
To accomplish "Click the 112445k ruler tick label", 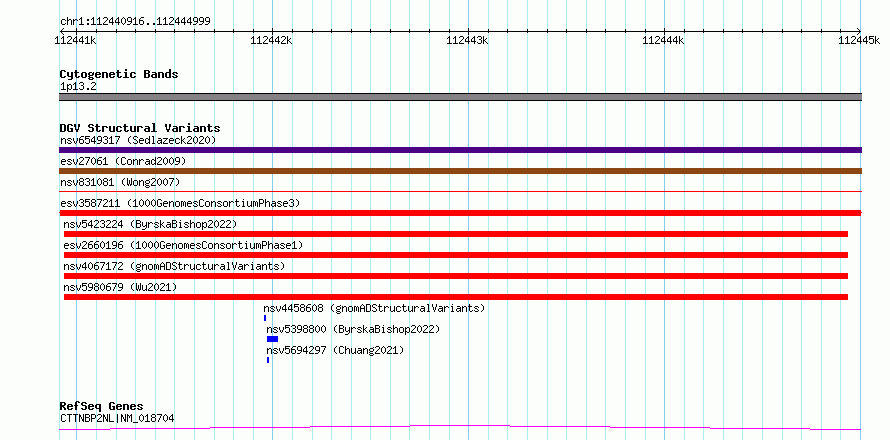I will (859, 40).
